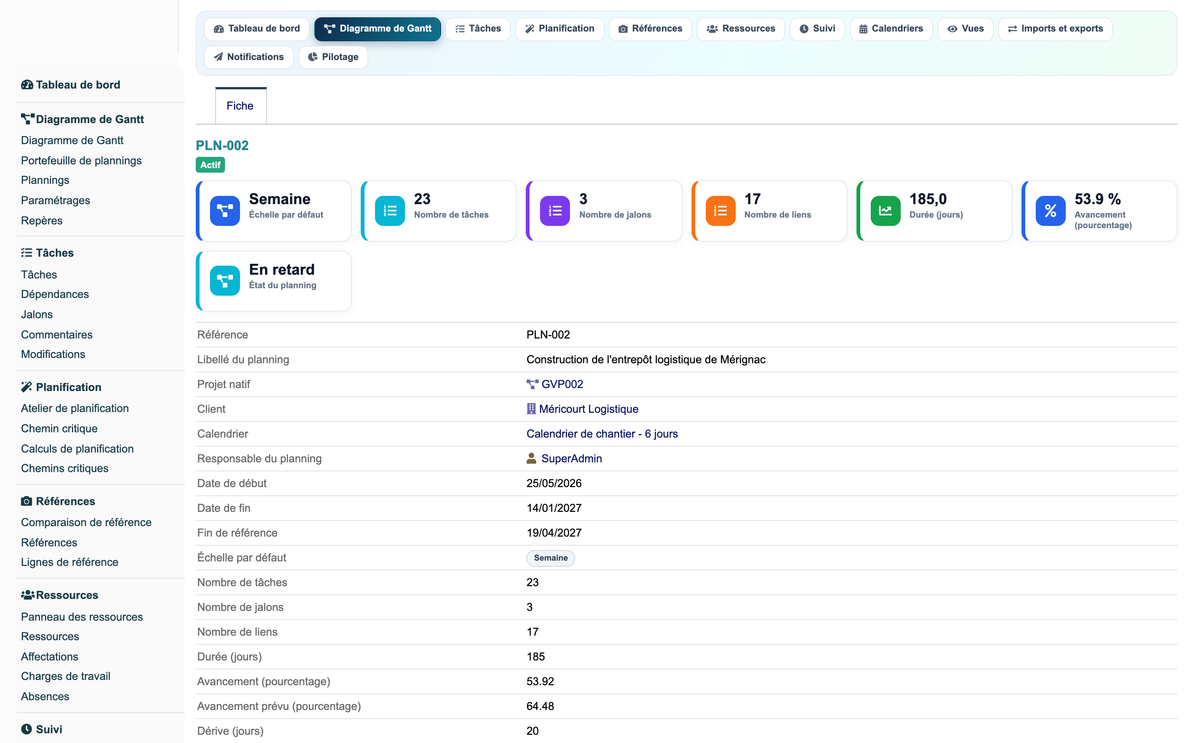Click the GVP002 project diagram icon
This screenshot has width=1200, height=743.
(532, 384)
